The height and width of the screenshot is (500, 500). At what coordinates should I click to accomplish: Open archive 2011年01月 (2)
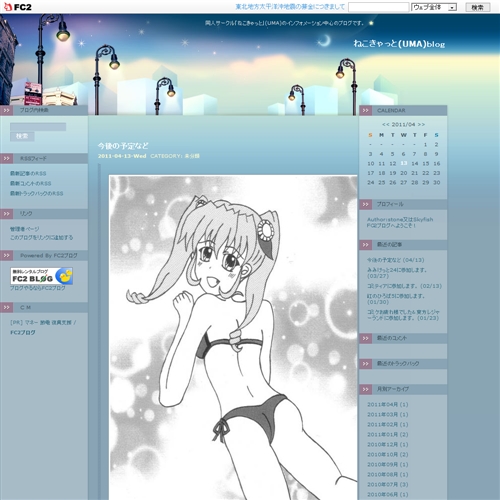pos(388,434)
